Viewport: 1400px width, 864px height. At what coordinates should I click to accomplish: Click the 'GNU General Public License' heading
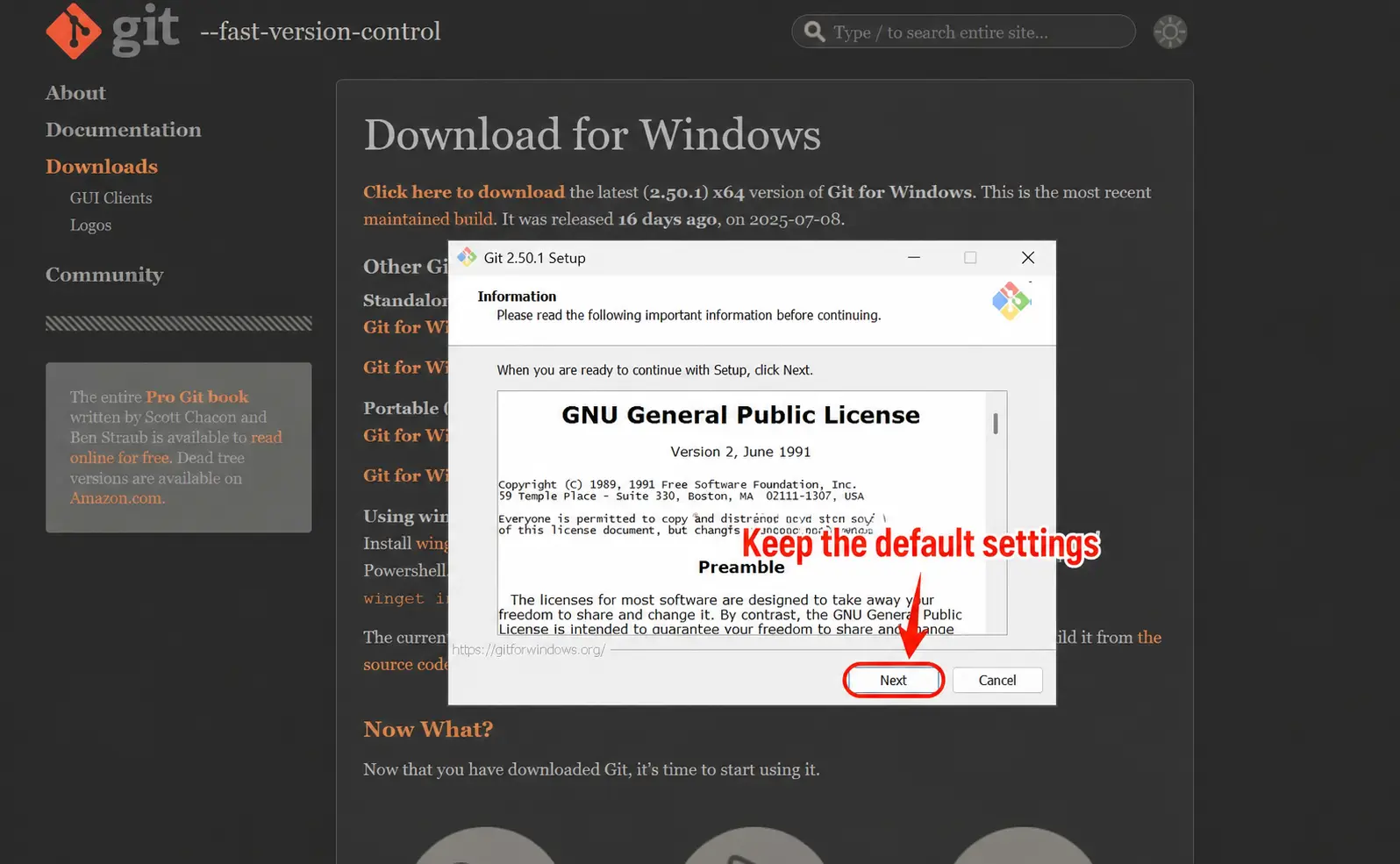point(741,415)
